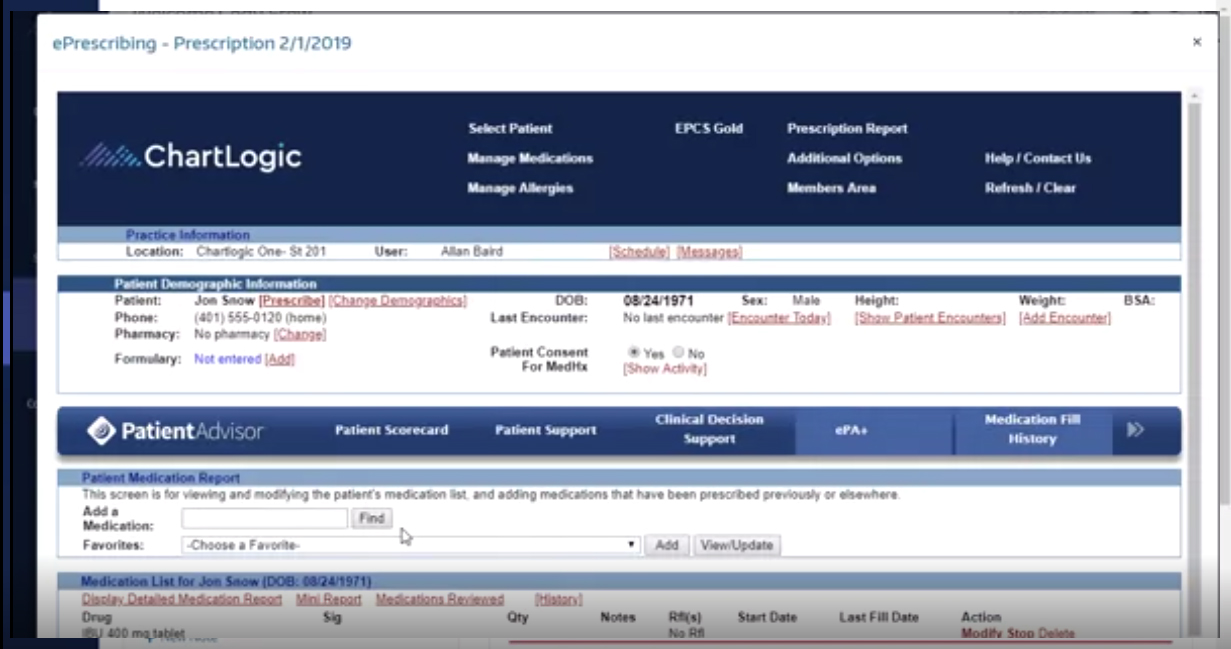
Task: Click location Chartlogic One- St 201
Action: [x=261, y=252]
